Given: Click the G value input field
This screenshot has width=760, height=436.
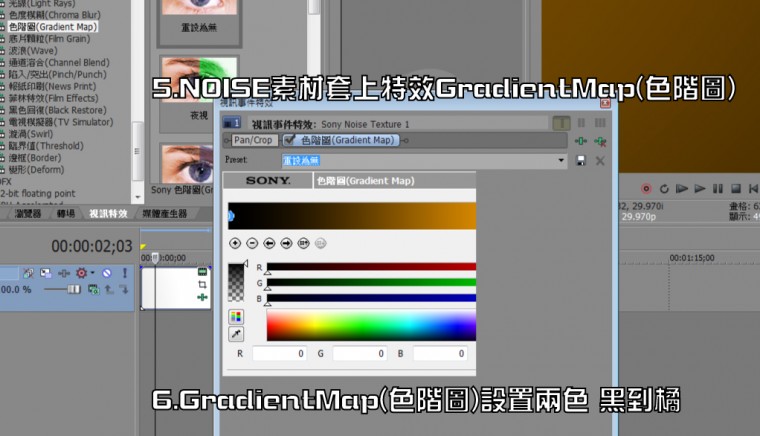Looking at the screenshot, I should click(x=359, y=354).
